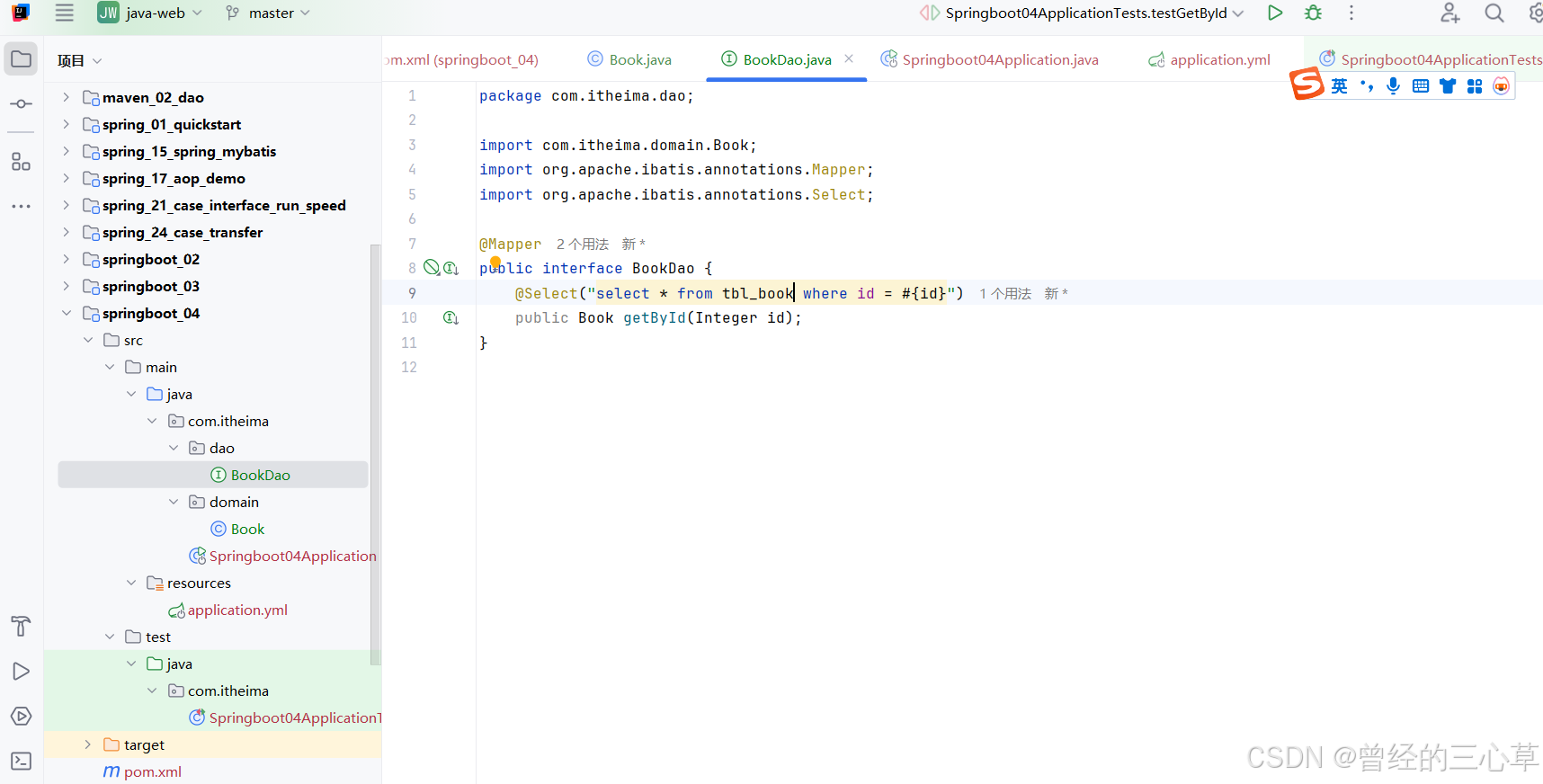The width and height of the screenshot is (1543, 784).
Task: Expand the spring_15_spring_mybatis module
Action: (x=66, y=151)
